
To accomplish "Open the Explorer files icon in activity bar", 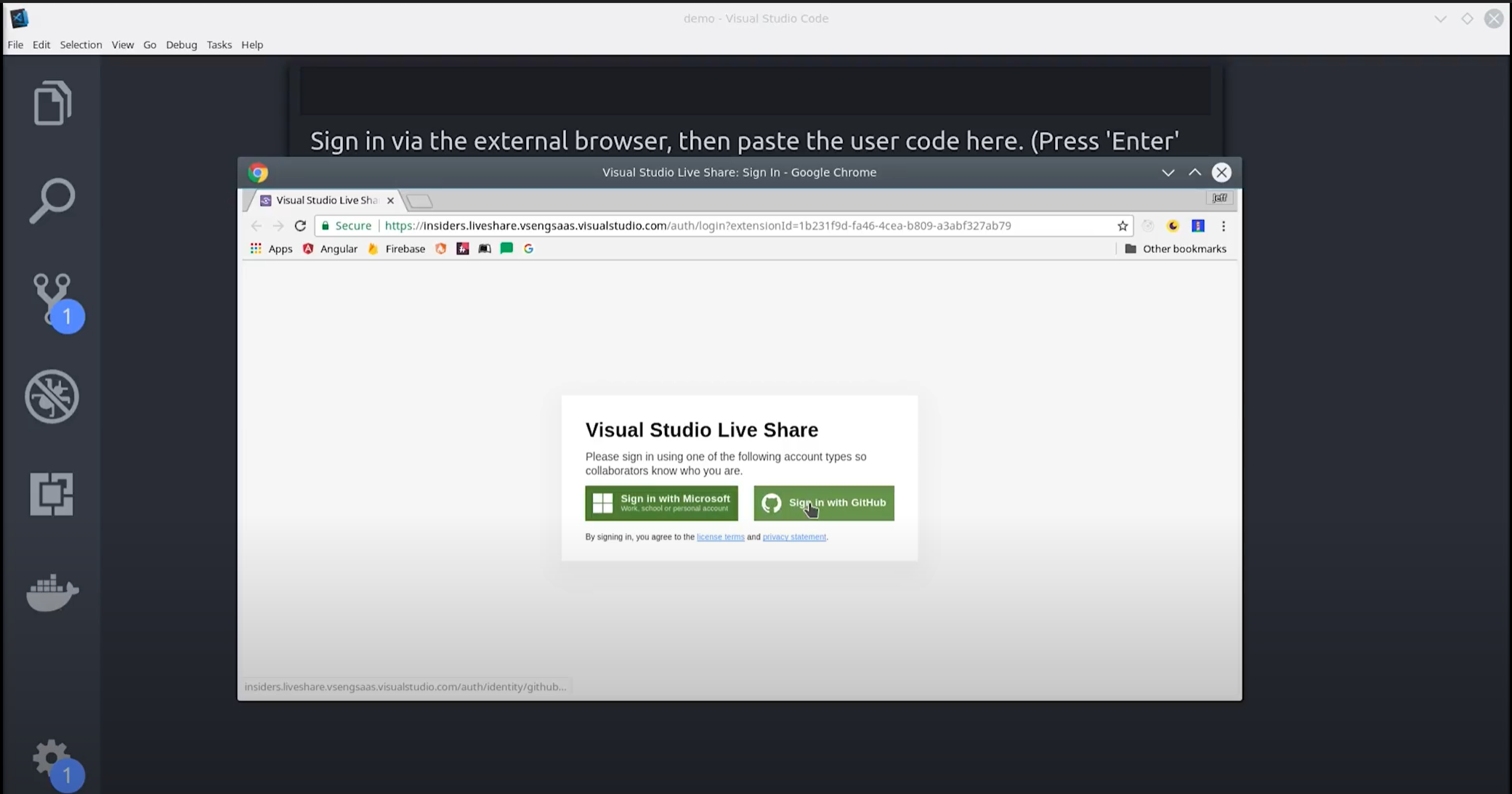I will pos(52,103).
